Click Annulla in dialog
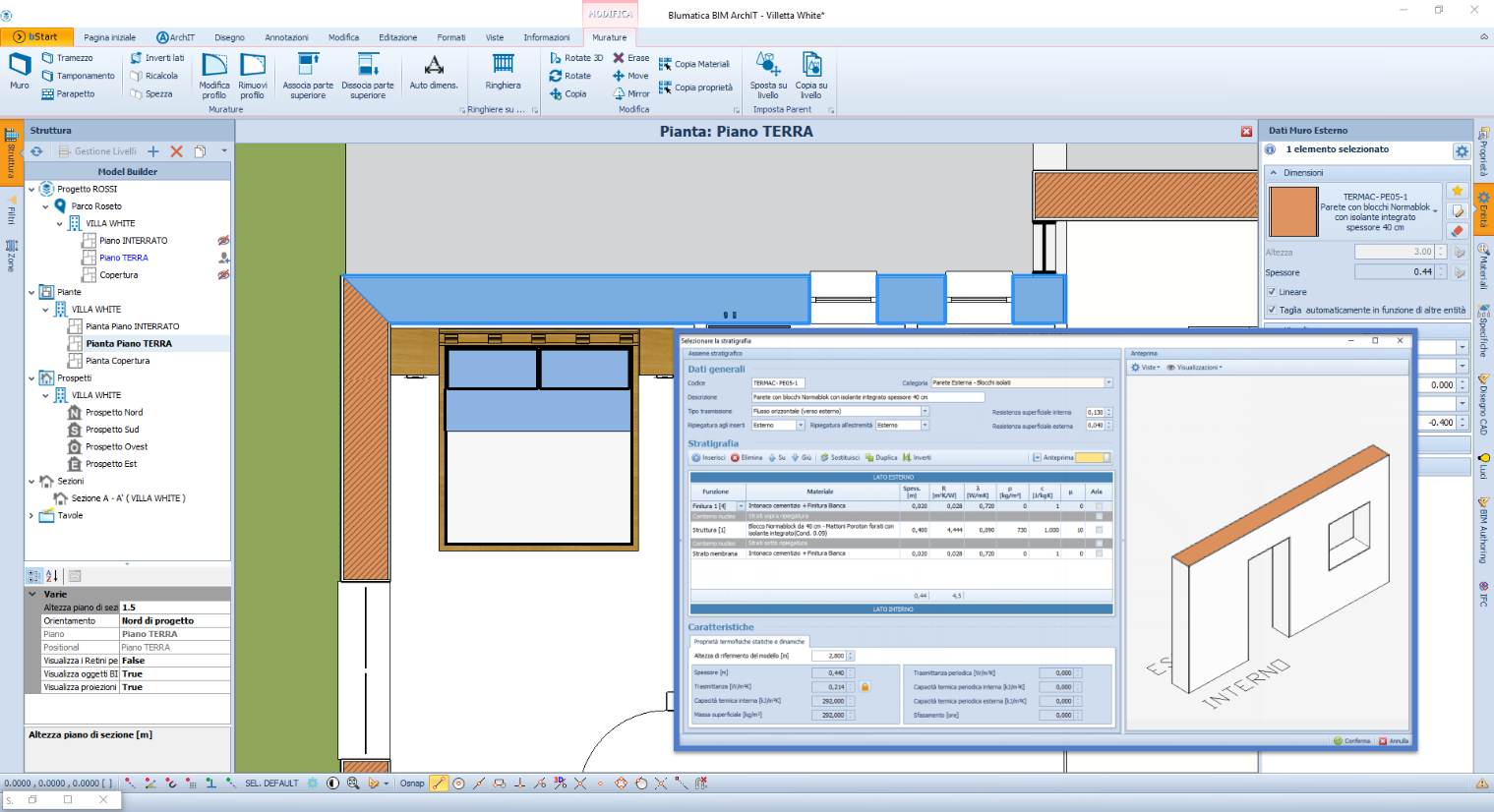This screenshot has width=1494, height=812. 1394,741
